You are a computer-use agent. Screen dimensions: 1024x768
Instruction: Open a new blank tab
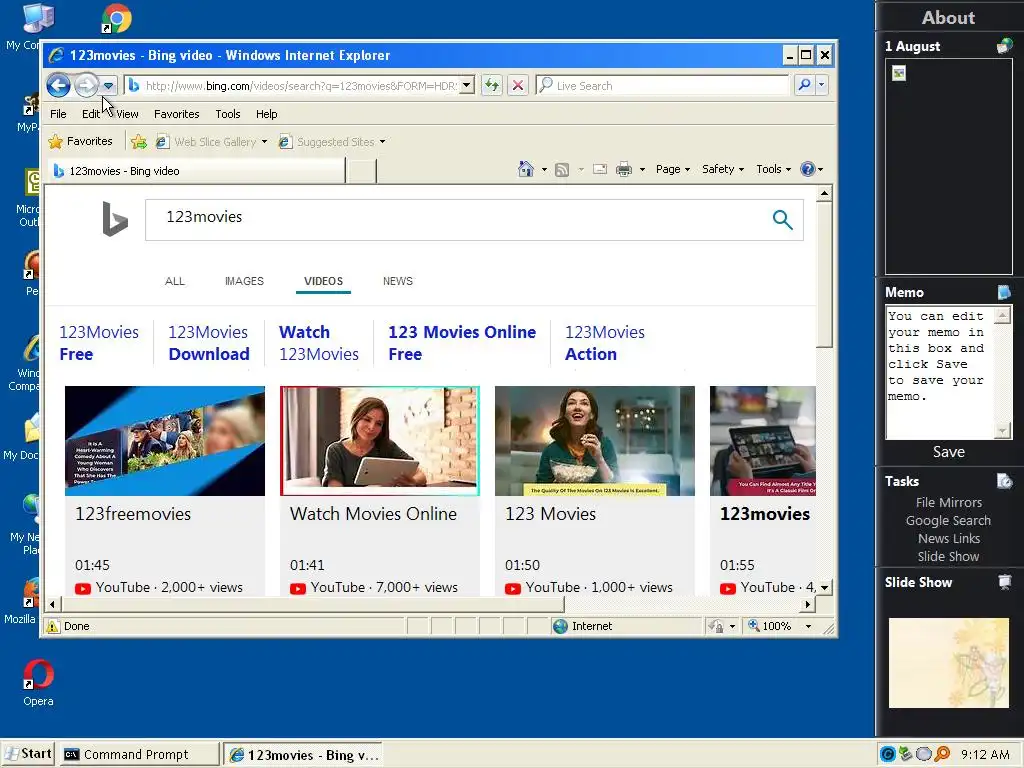[x=361, y=171]
